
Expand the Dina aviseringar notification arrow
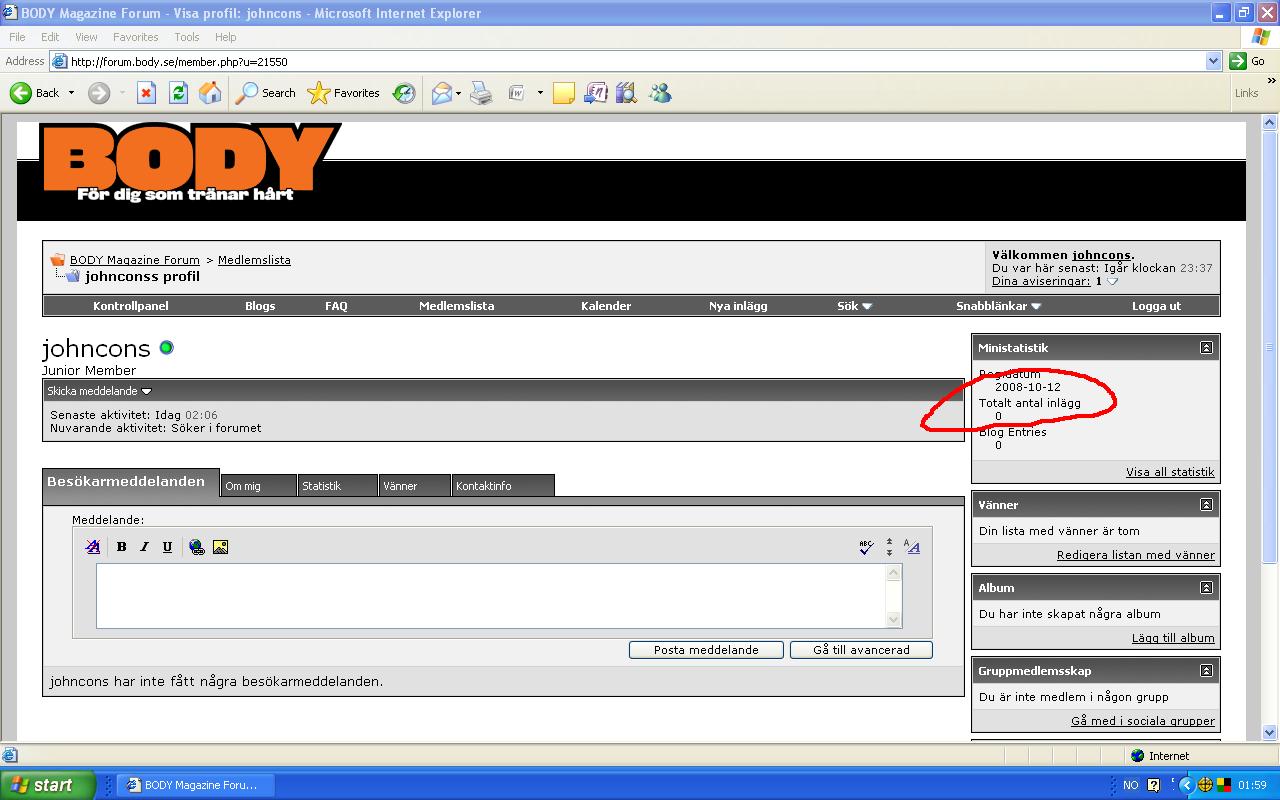pos(1113,282)
